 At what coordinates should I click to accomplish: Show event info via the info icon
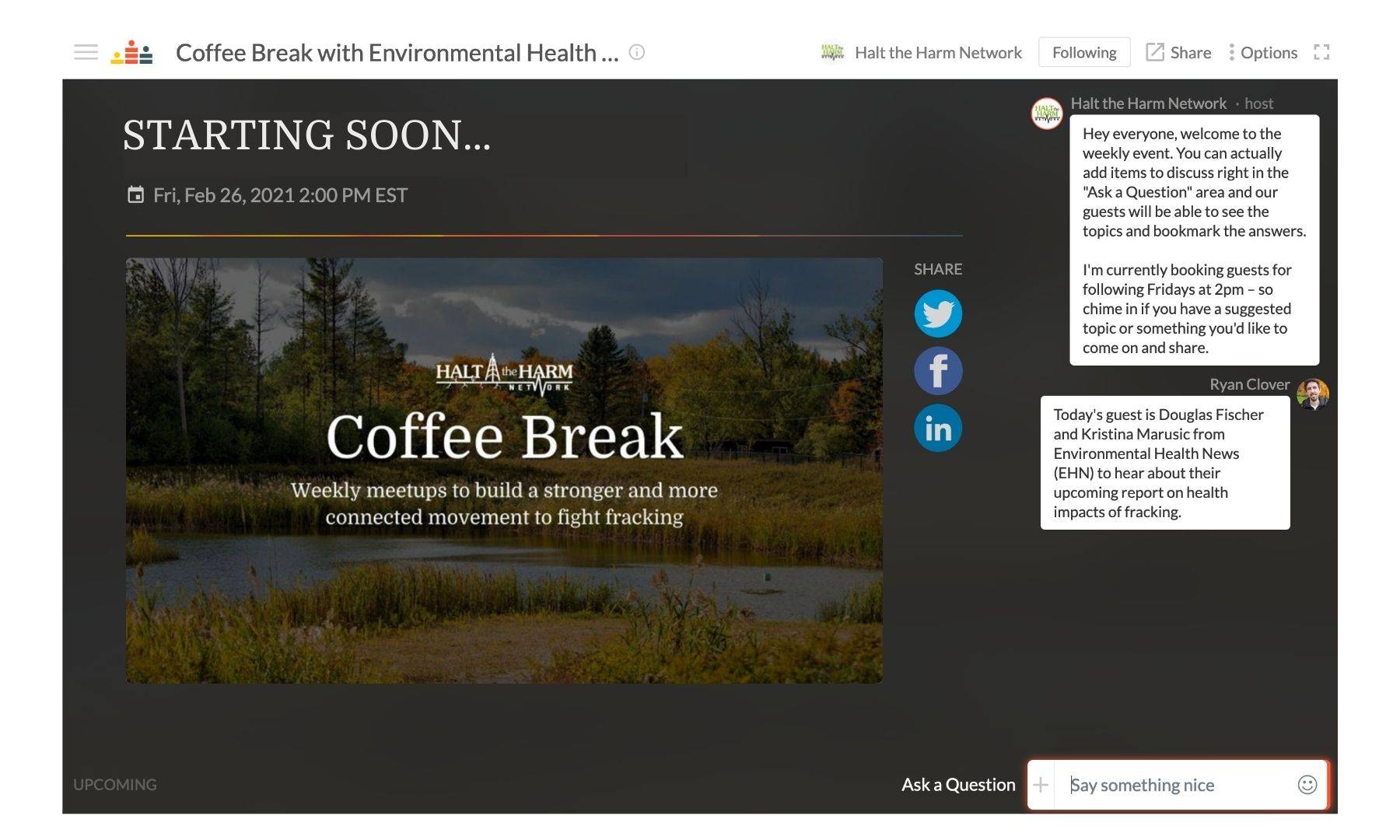[x=637, y=52]
